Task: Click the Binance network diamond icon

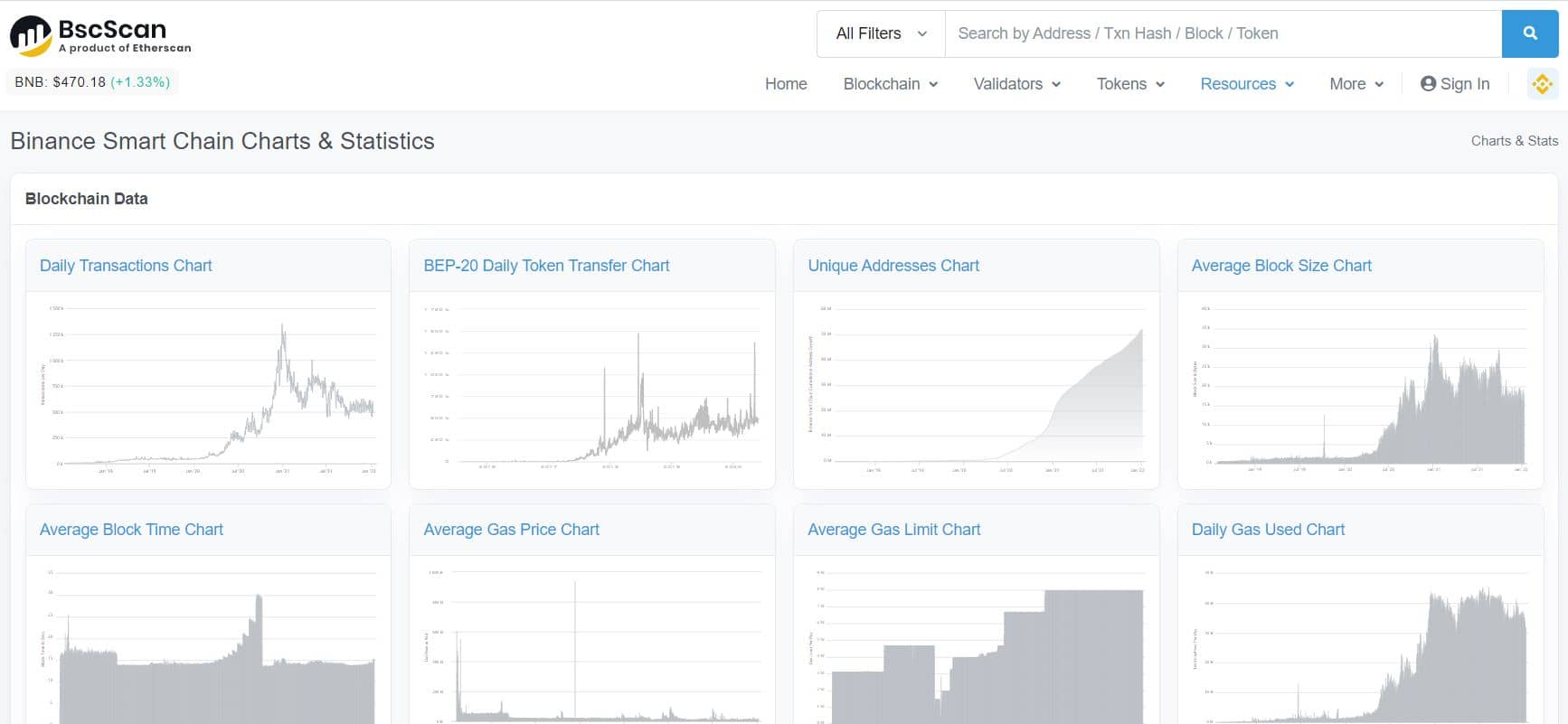Action: coord(1543,84)
